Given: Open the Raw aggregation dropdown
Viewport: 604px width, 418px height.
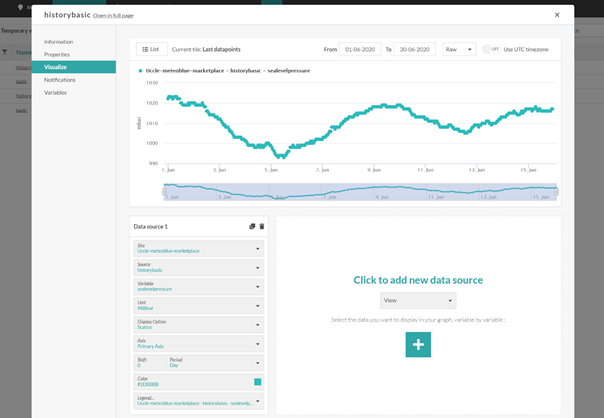Looking at the screenshot, I should [459, 49].
